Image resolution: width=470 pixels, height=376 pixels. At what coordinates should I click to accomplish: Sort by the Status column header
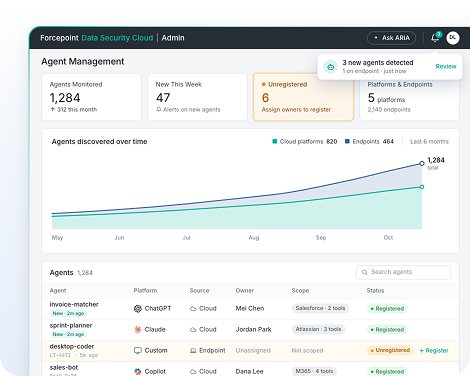(375, 291)
